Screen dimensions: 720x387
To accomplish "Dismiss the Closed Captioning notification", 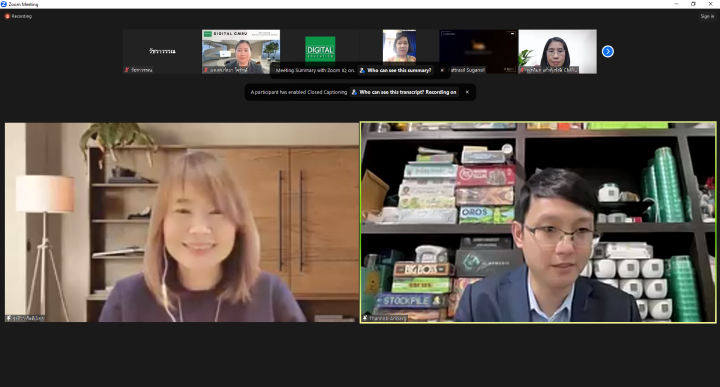I will pyautogui.click(x=467, y=92).
